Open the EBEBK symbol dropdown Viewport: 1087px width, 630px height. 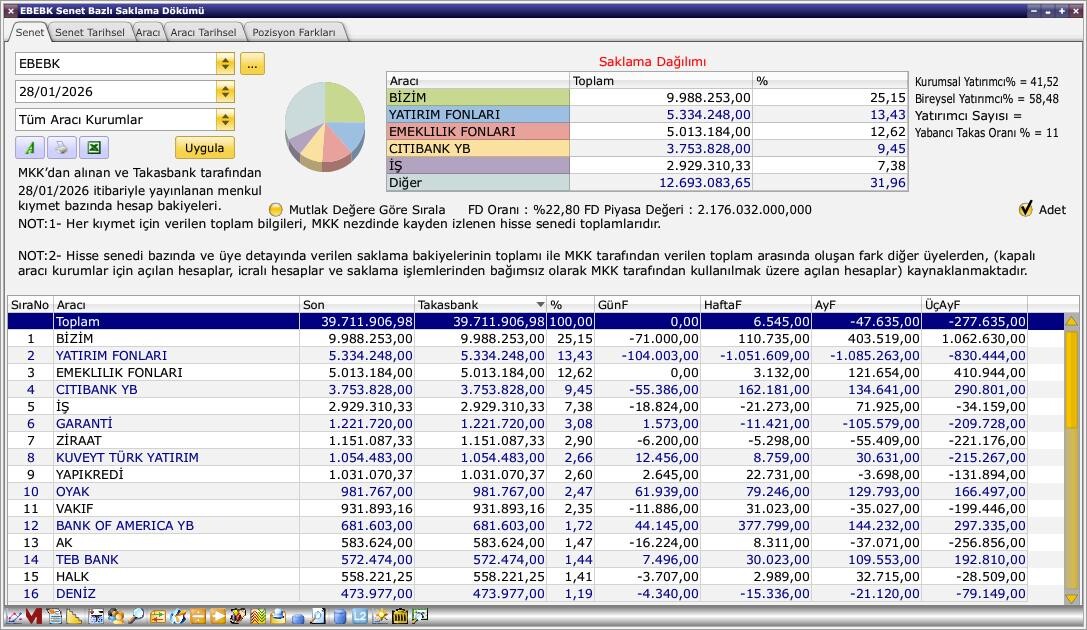pyautogui.click(x=225, y=64)
